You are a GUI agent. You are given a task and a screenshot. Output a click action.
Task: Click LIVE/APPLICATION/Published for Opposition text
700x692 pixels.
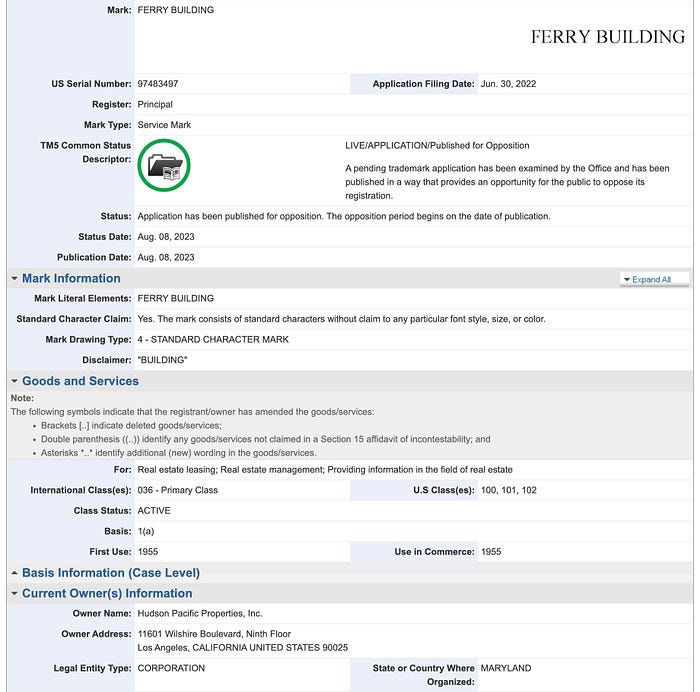pos(437,146)
